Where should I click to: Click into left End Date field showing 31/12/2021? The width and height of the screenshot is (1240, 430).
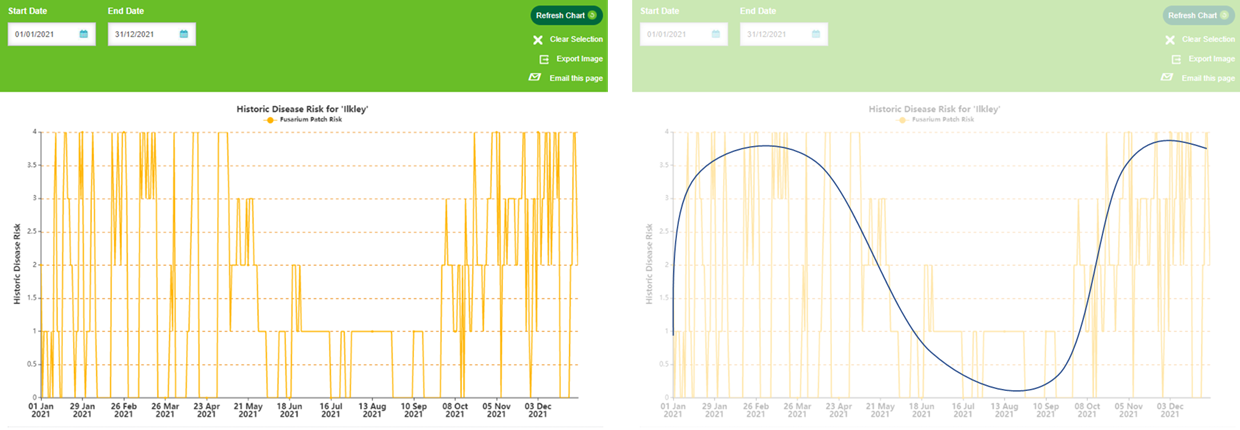[142, 34]
